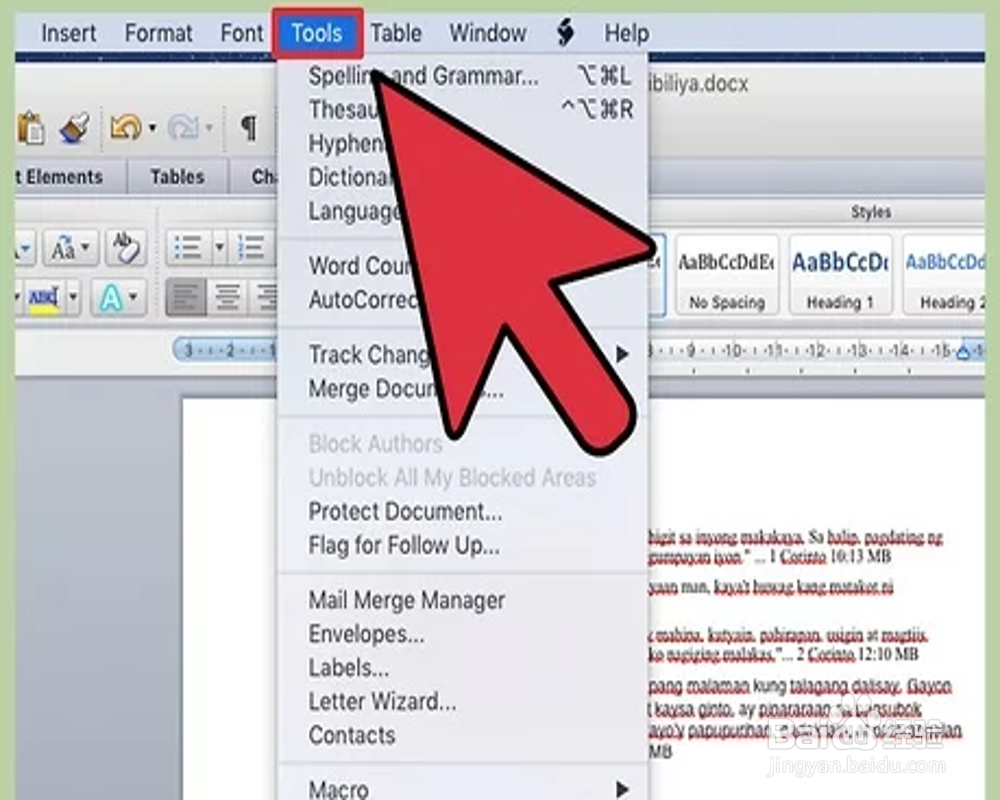Screen dimensions: 1000x800
Task: Open the Format menu
Action: tap(158, 33)
